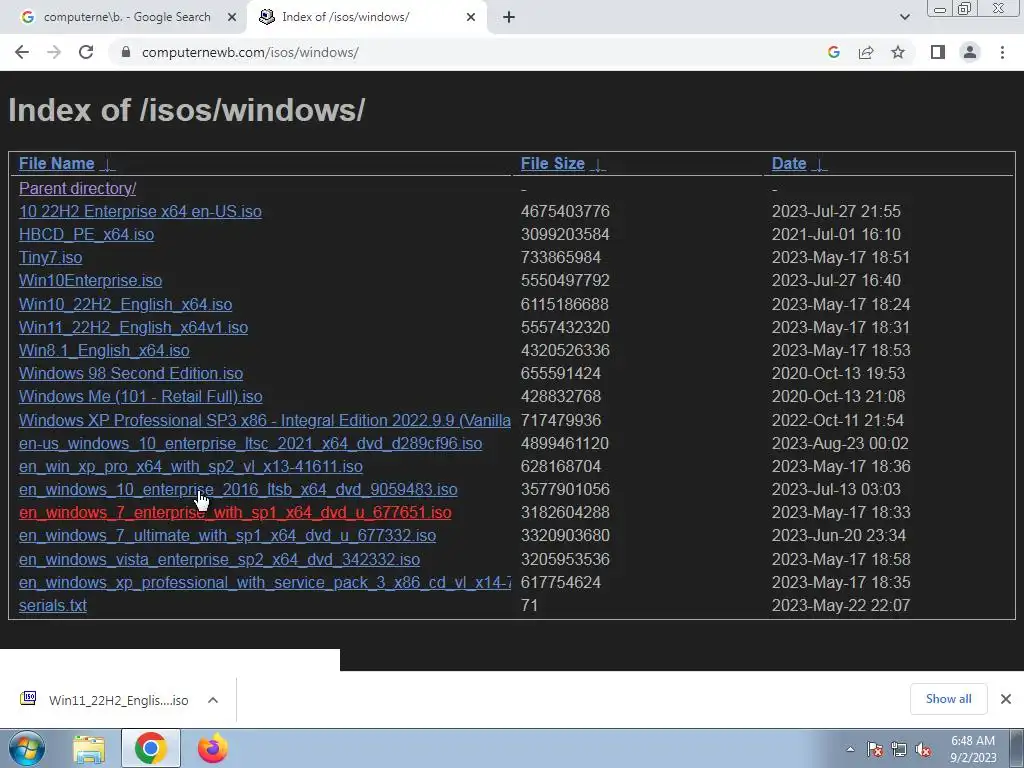
Task: Reload the current page
Action: (x=86, y=52)
